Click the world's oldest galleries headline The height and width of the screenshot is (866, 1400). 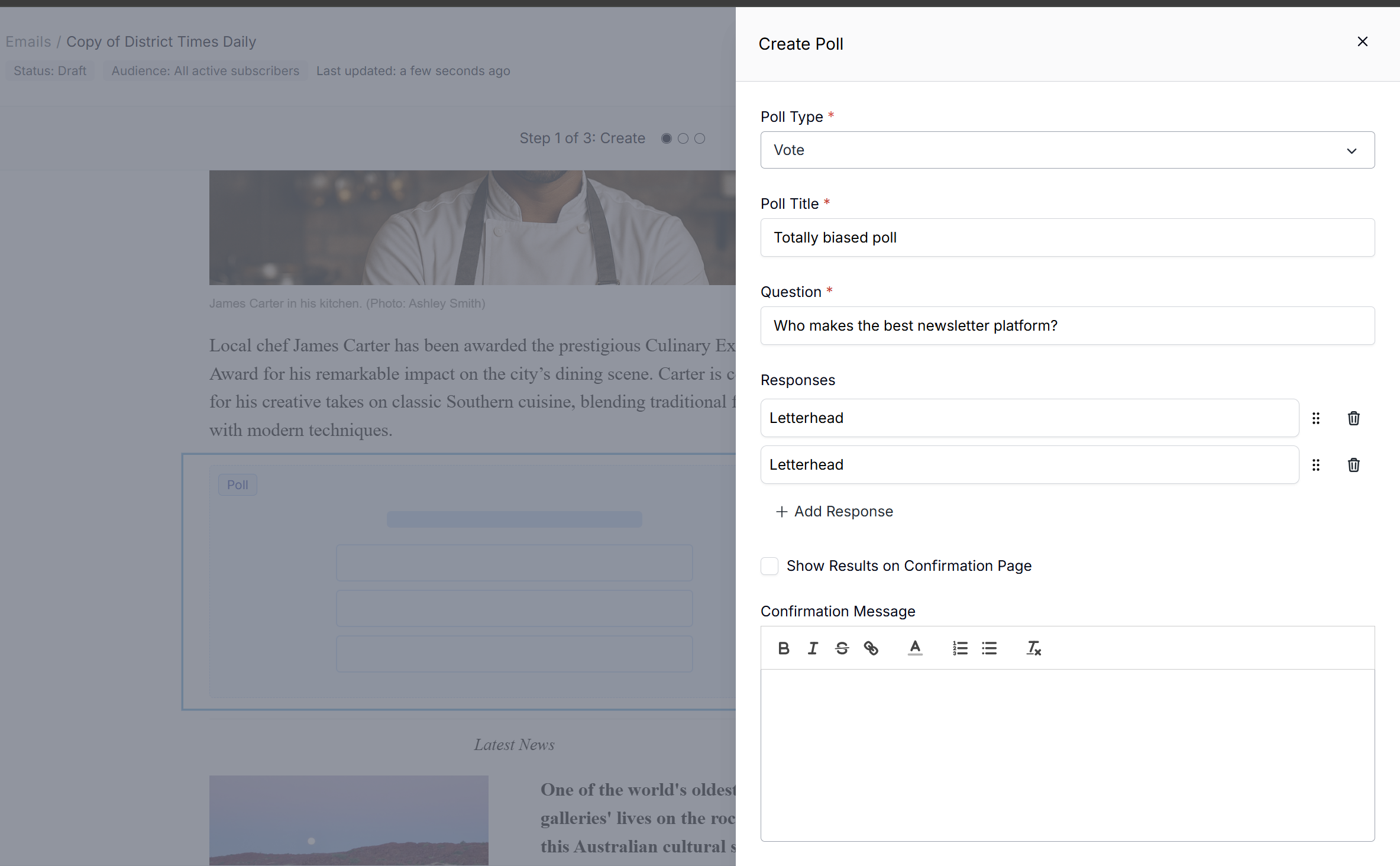(638, 818)
